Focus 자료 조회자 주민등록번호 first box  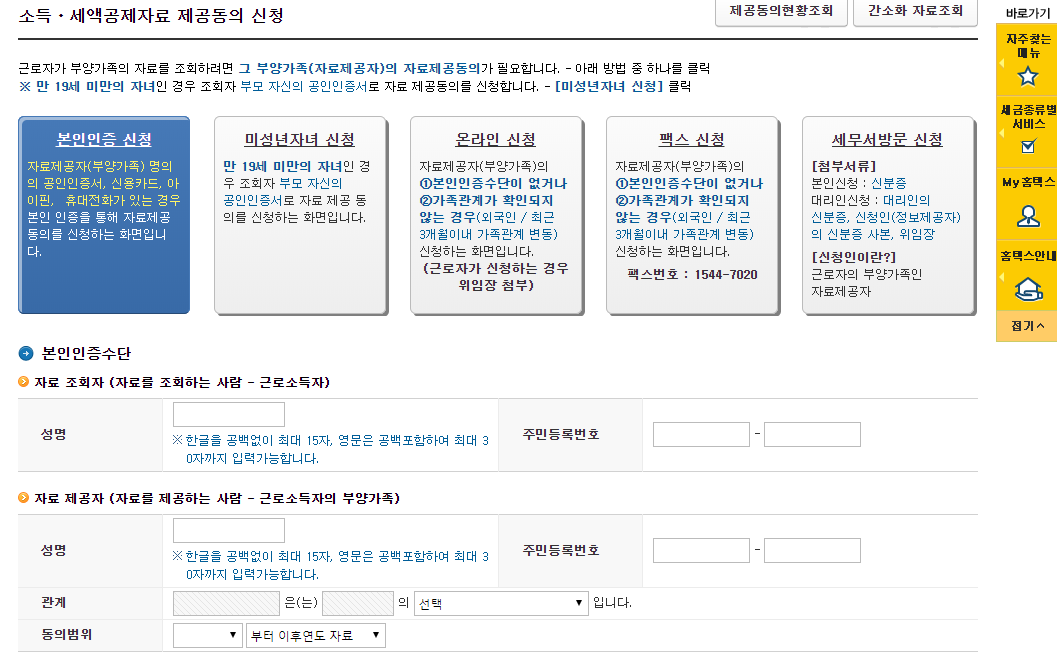[701, 434]
